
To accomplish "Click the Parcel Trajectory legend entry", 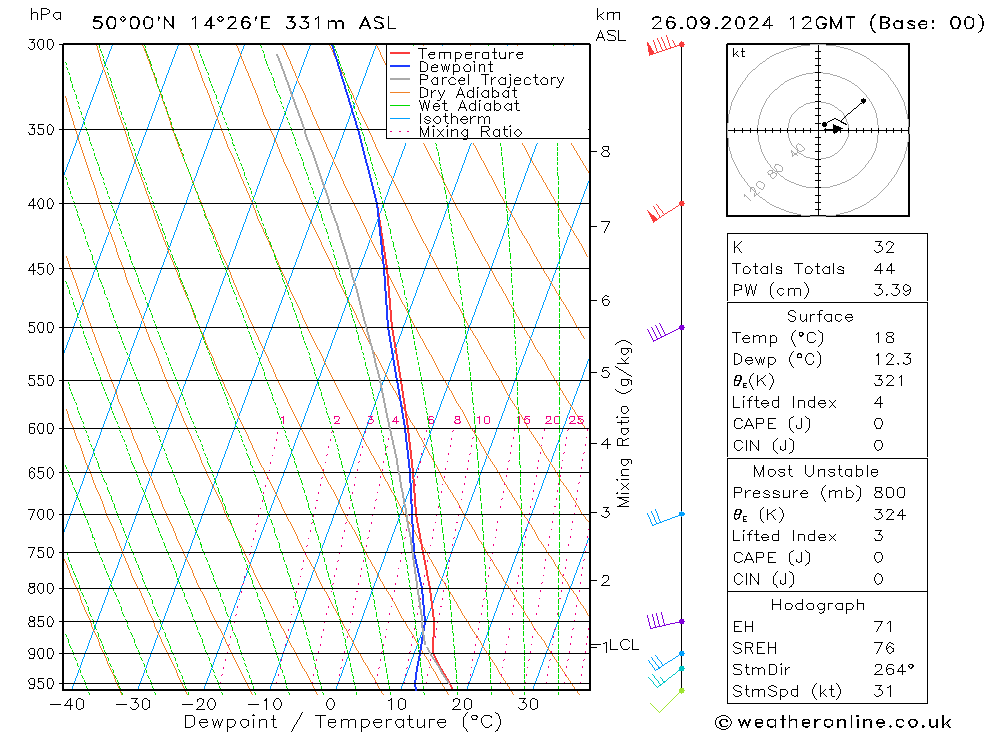I will click(x=477, y=80).
